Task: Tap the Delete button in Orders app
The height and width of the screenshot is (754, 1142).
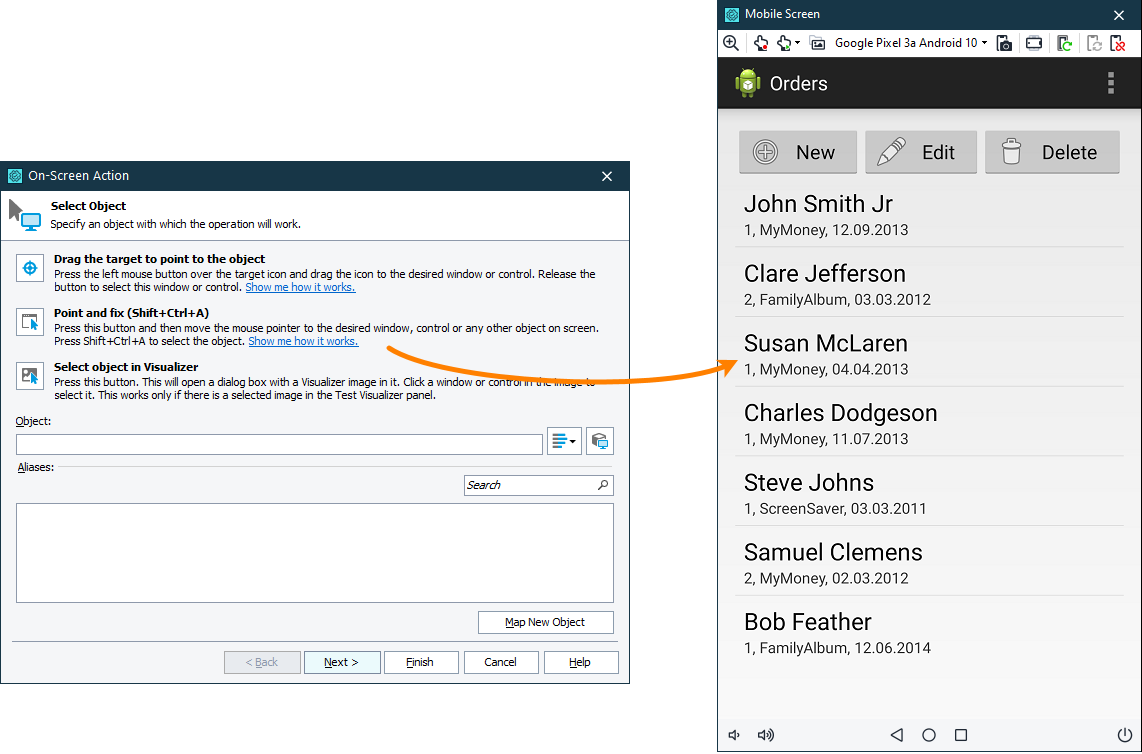Action: tap(1052, 152)
